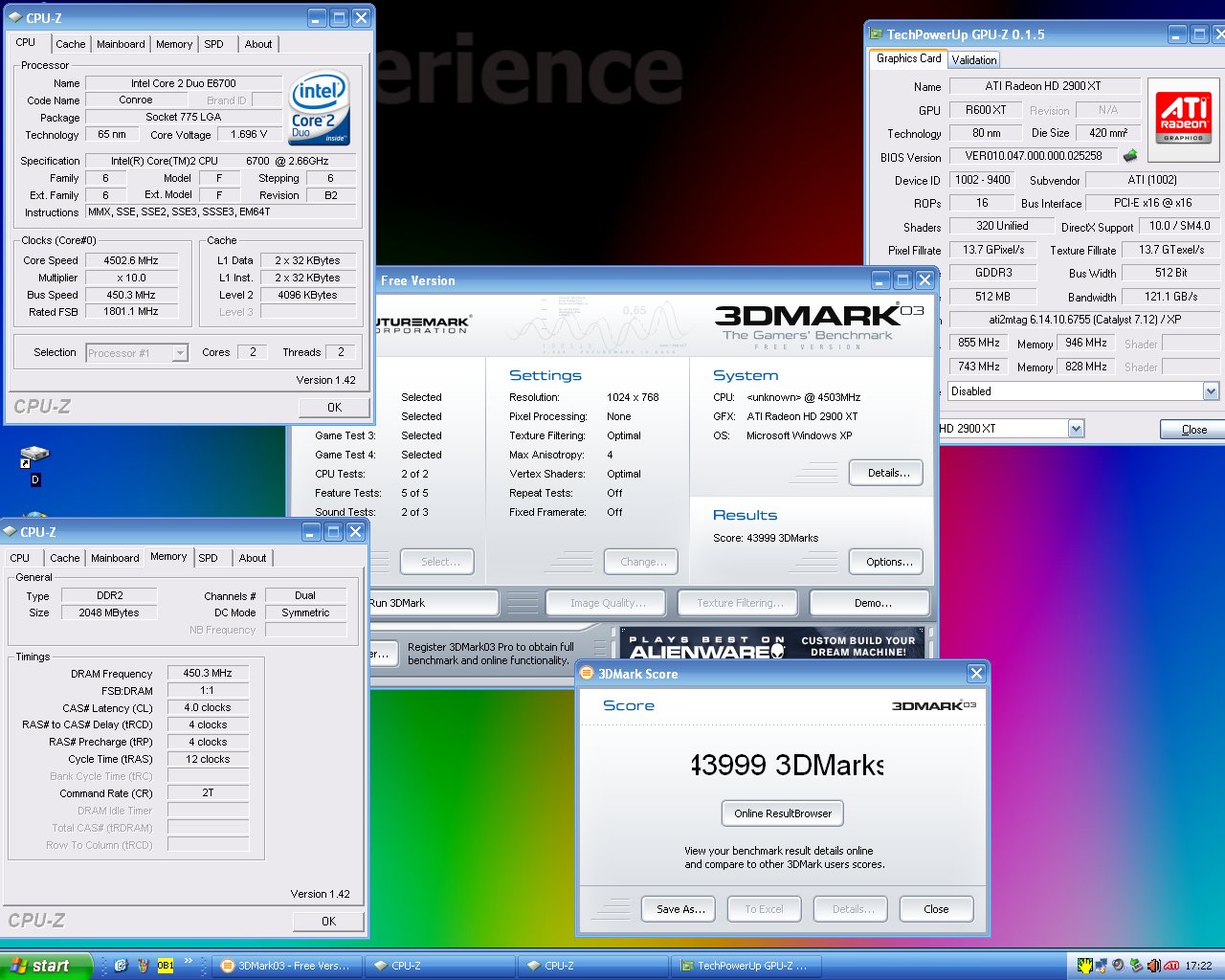Switch to Mainboard tab in top CPU-Z
The height and width of the screenshot is (980, 1225).
pyautogui.click(x=121, y=44)
